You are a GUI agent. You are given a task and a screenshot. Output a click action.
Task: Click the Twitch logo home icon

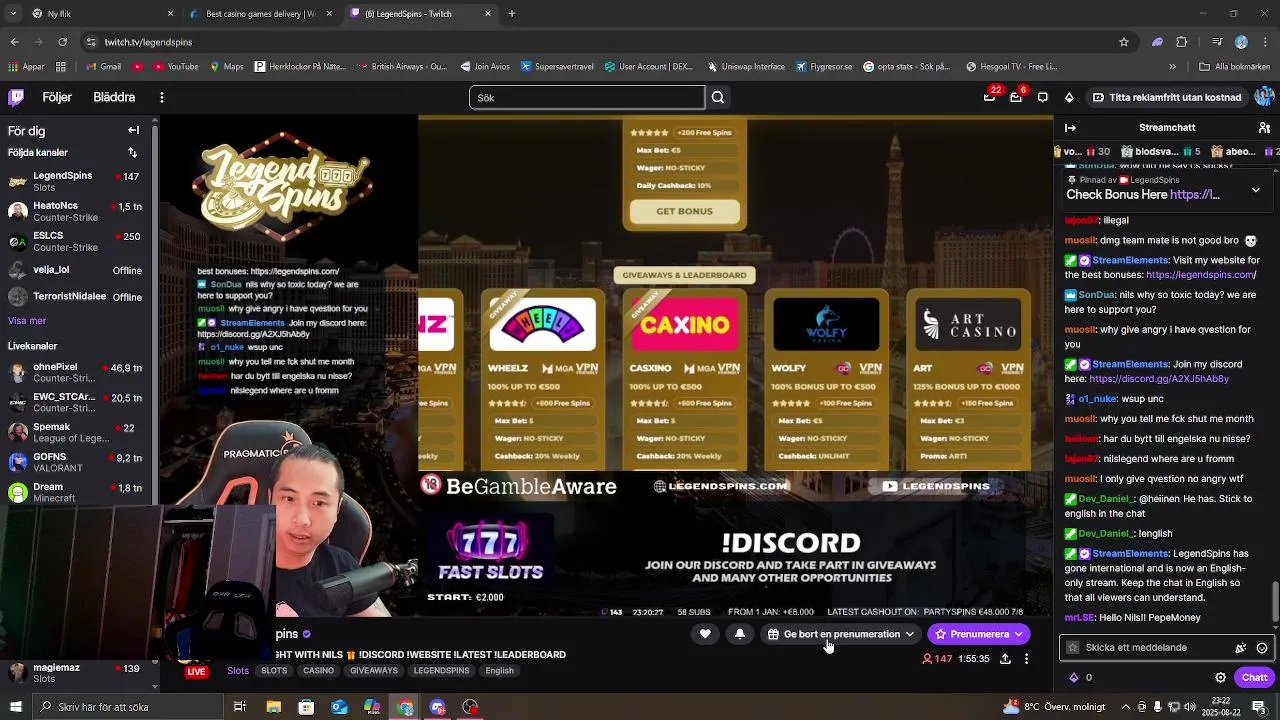pos(16,97)
